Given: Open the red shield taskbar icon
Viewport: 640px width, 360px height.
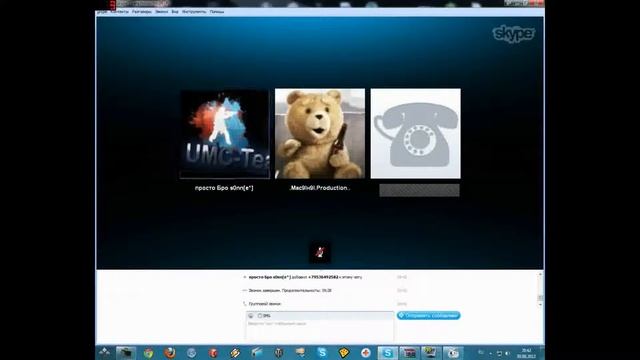Looking at the screenshot, I should pos(213,352).
